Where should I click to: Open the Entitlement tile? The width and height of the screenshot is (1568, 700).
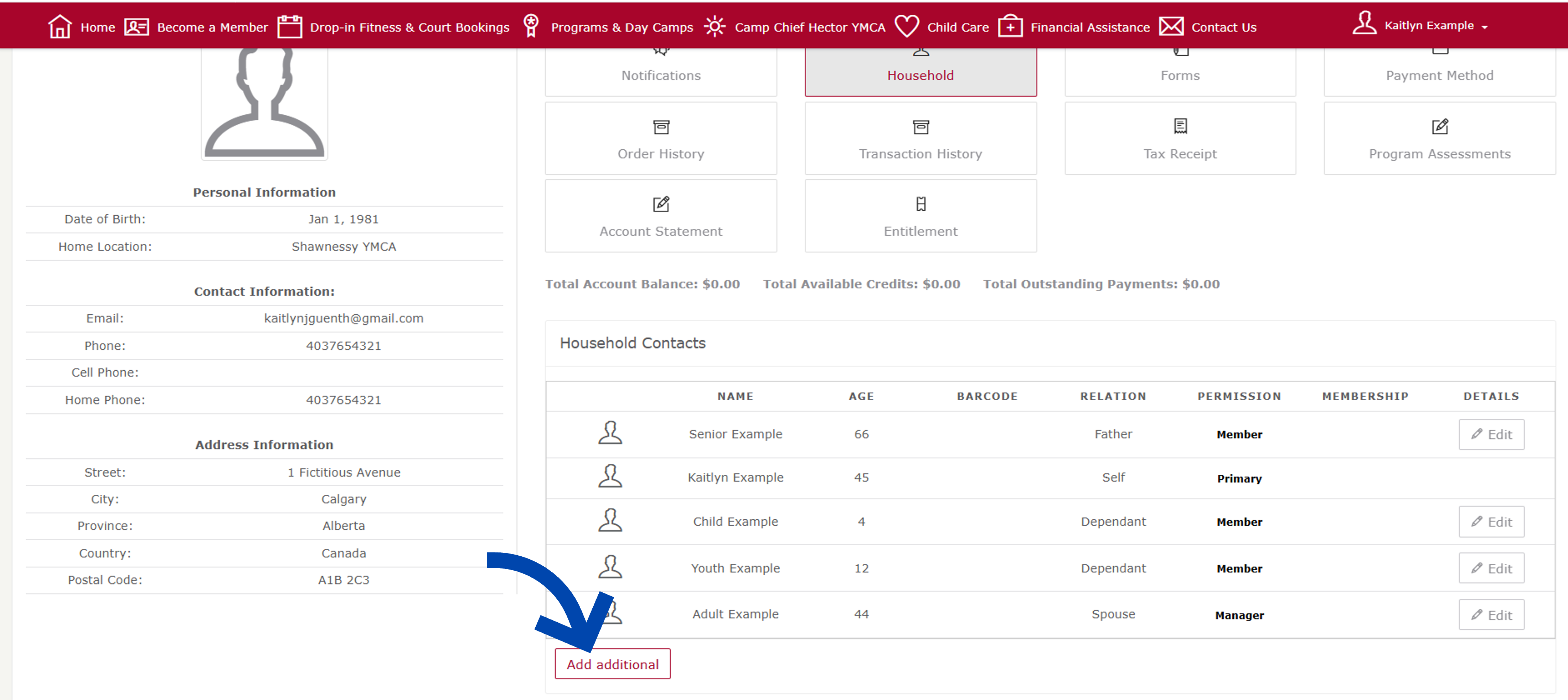point(920,216)
